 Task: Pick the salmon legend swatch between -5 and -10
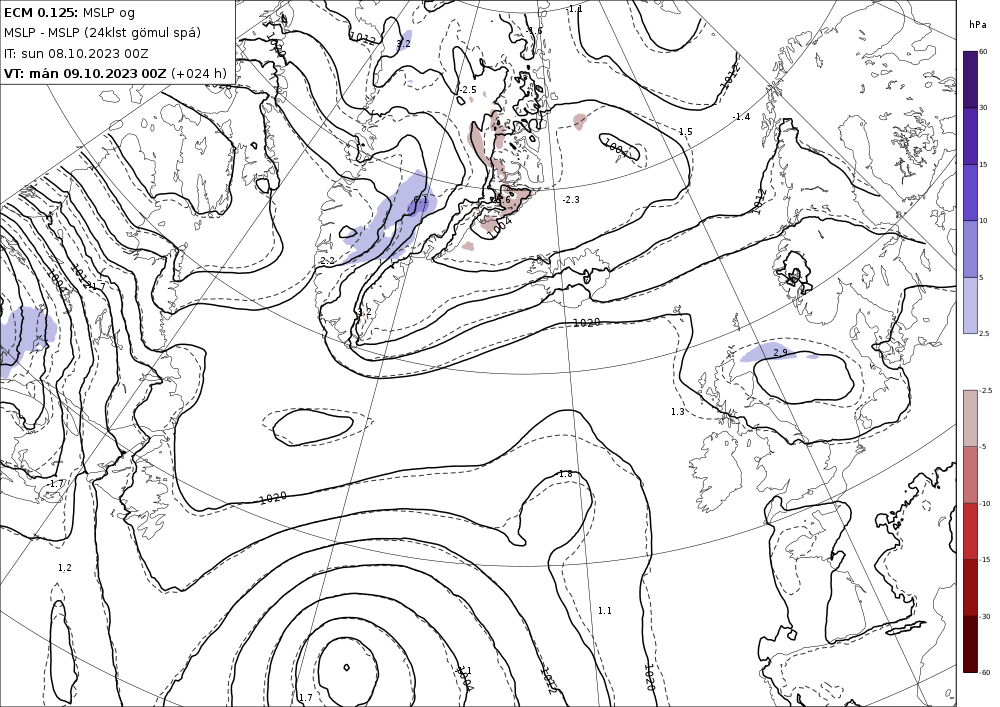click(x=970, y=474)
